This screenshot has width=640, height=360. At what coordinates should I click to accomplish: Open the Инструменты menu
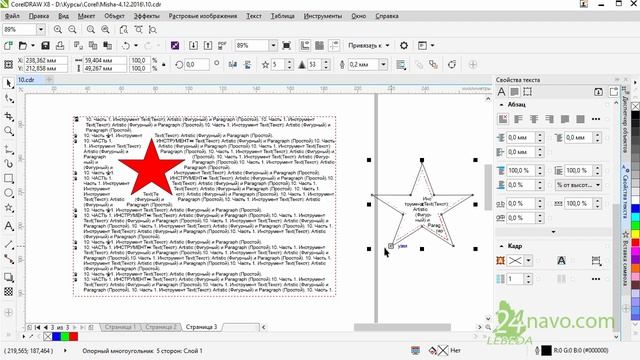pos(323,16)
